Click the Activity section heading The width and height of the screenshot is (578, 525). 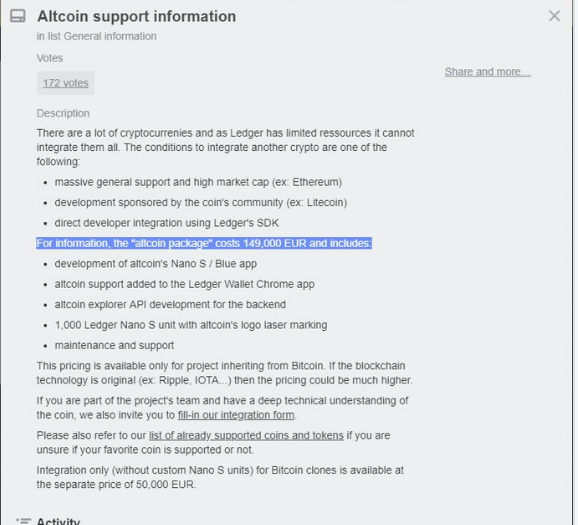58,521
